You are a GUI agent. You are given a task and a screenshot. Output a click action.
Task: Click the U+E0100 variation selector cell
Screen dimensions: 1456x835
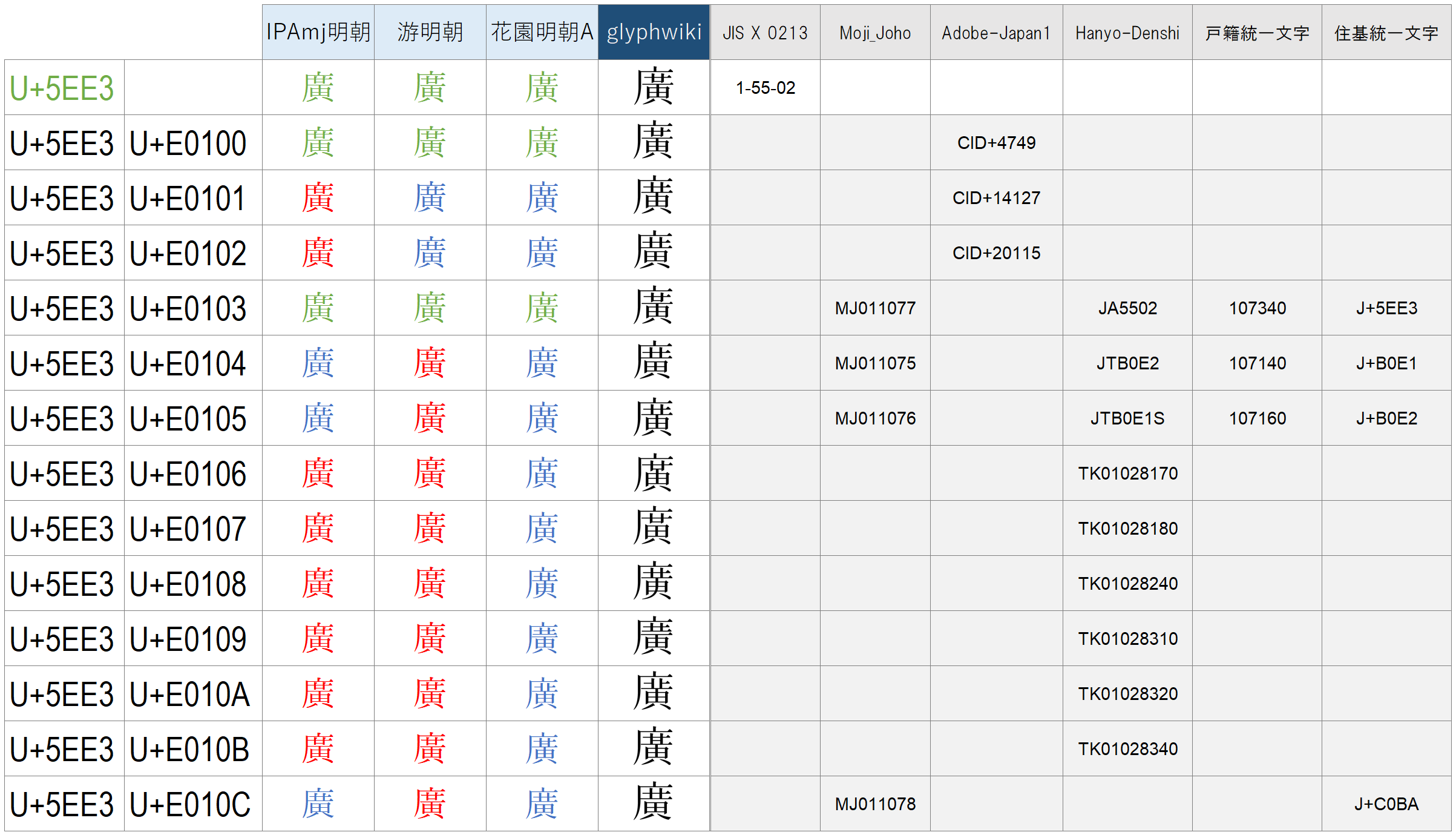tap(193, 142)
